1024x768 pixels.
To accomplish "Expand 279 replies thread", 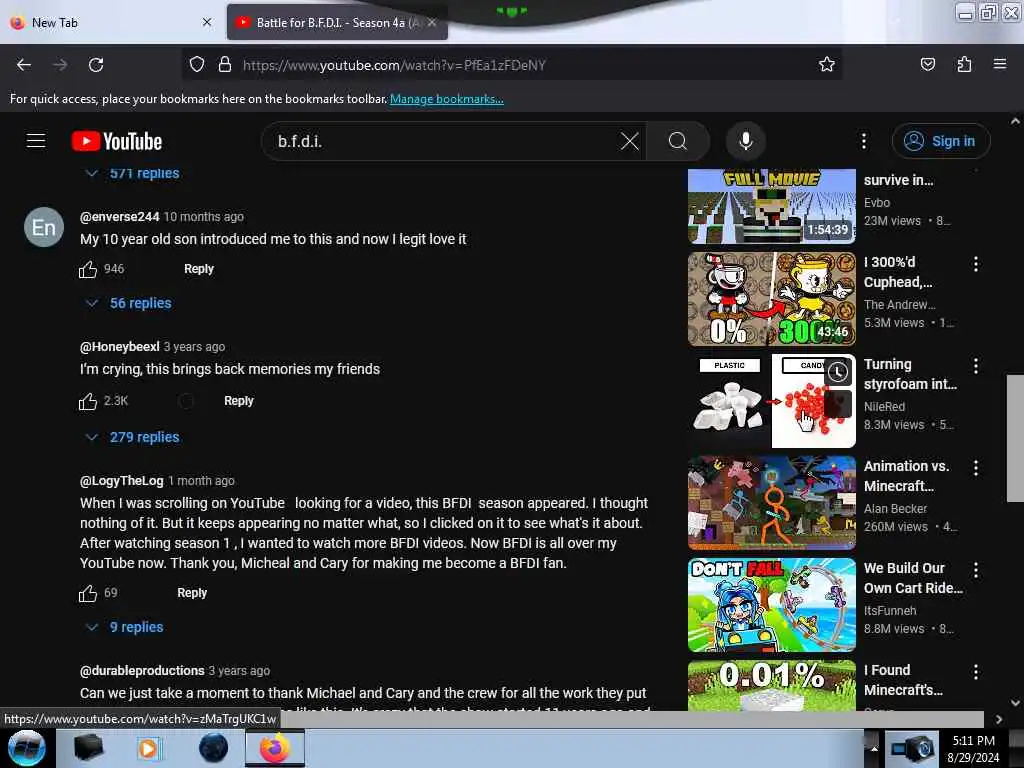I will (x=133, y=437).
